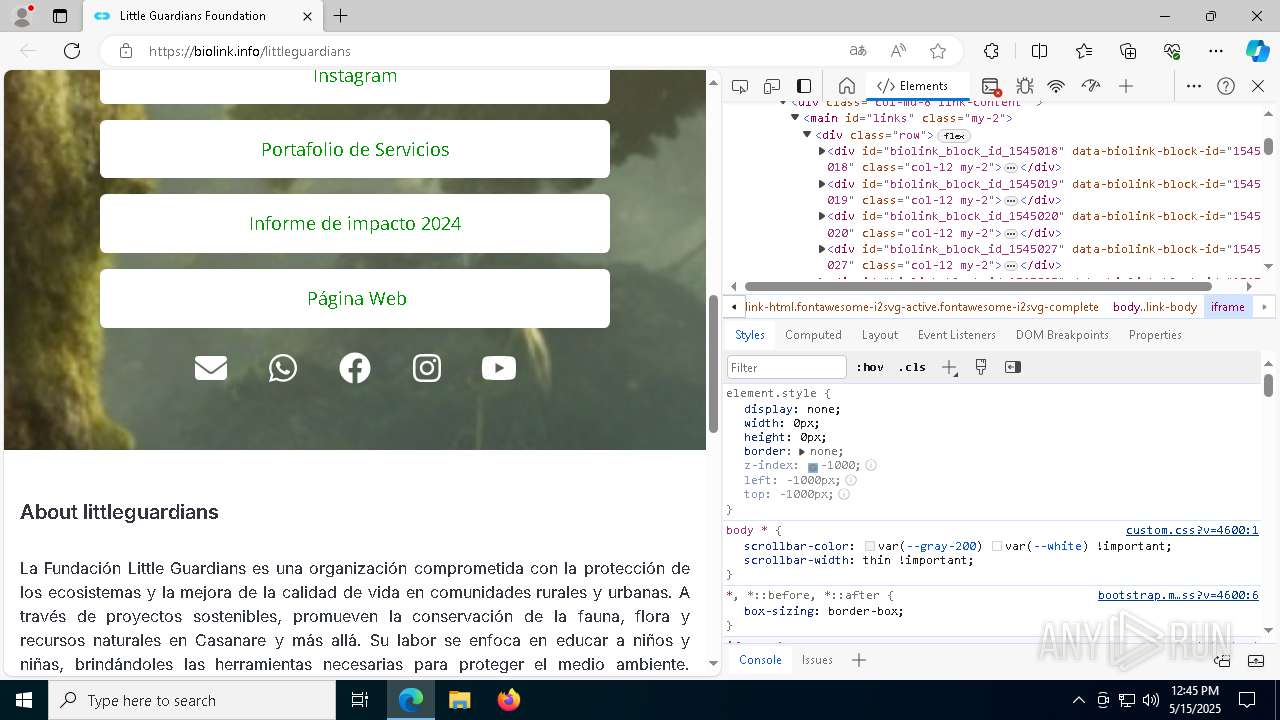Select body.link-body breadcrumb item

click(1155, 307)
